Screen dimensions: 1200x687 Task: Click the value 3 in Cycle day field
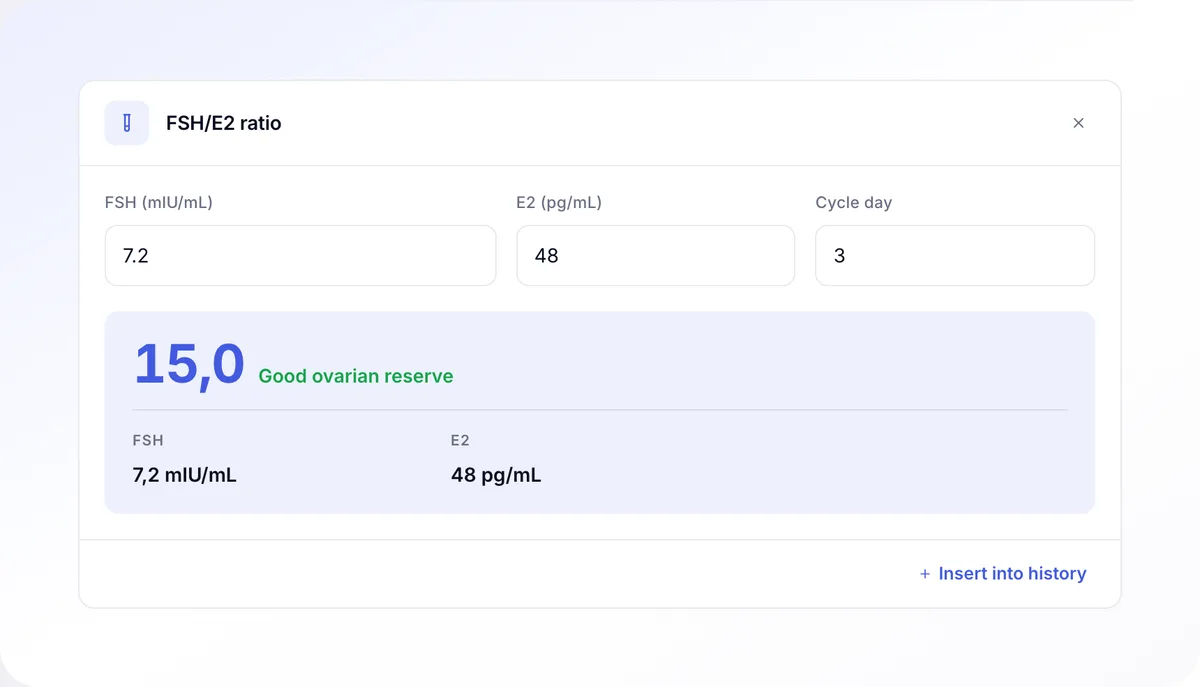coord(840,256)
